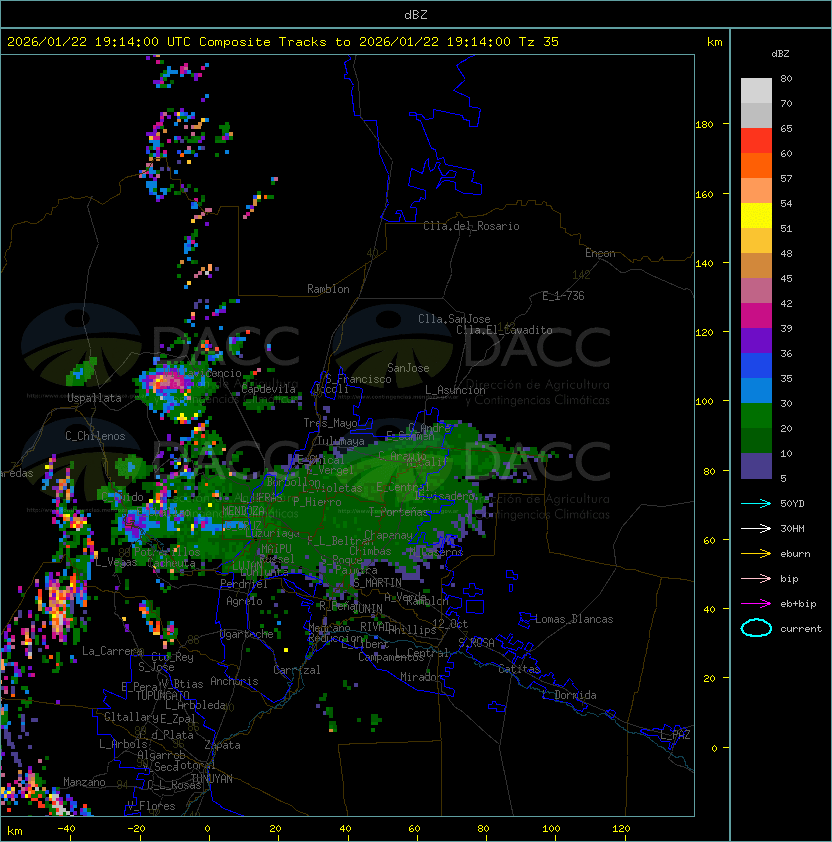Click the Agrelo map label

(x=244, y=601)
